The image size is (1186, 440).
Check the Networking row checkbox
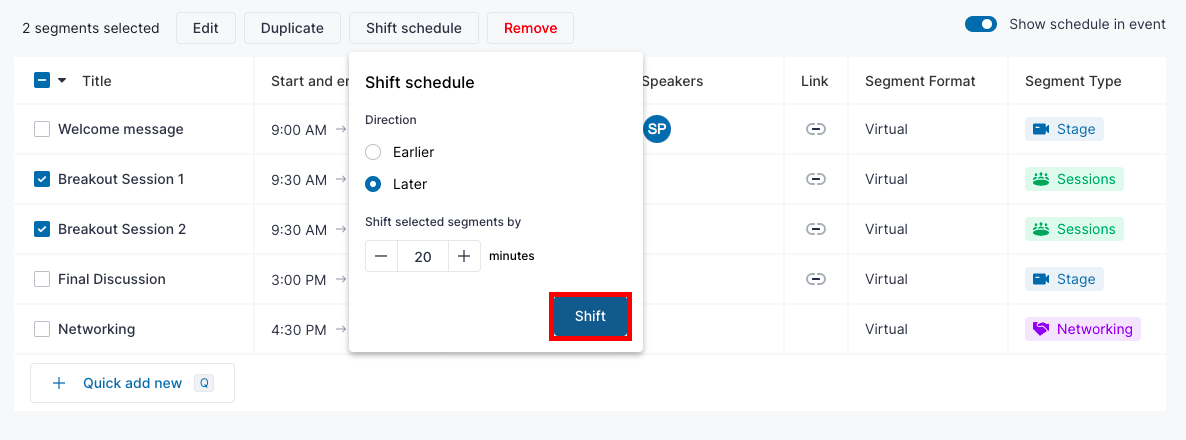tap(42, 329)
